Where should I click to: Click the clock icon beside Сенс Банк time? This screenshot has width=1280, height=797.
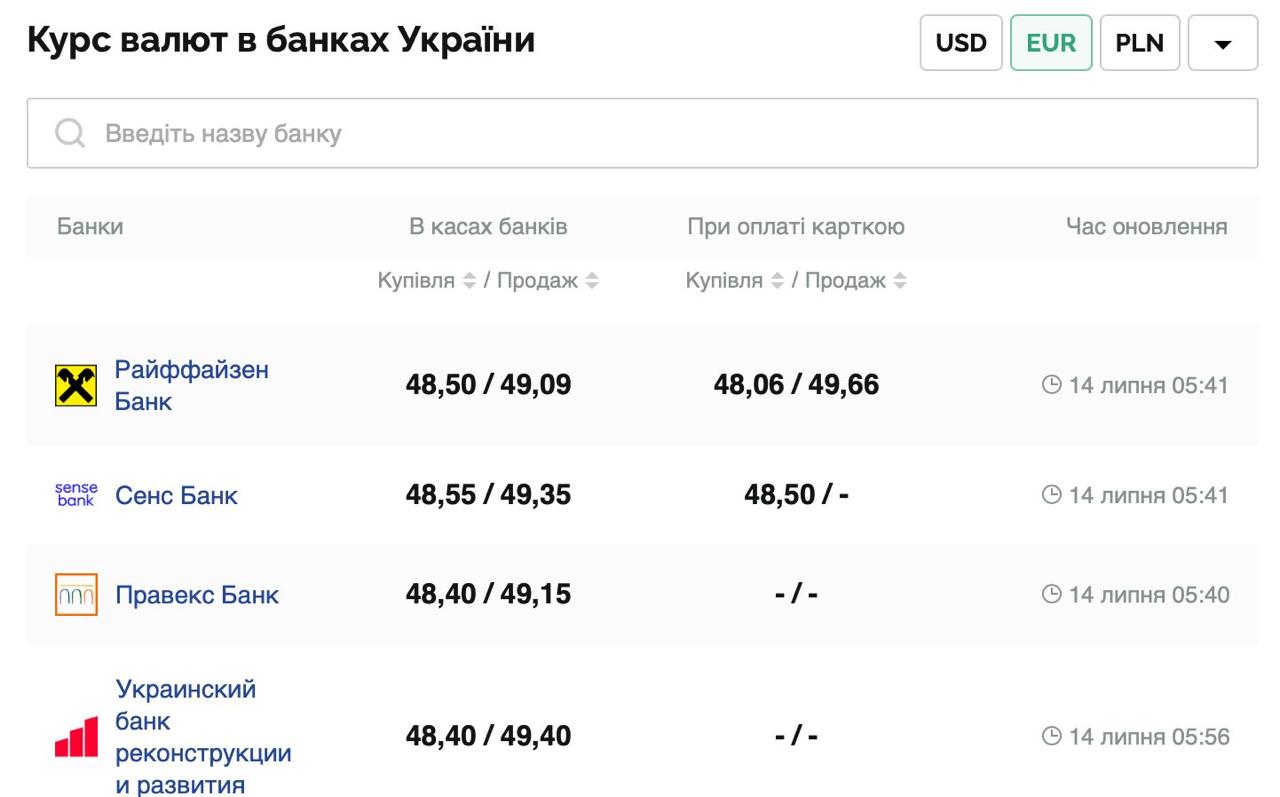pos(1049,494)
